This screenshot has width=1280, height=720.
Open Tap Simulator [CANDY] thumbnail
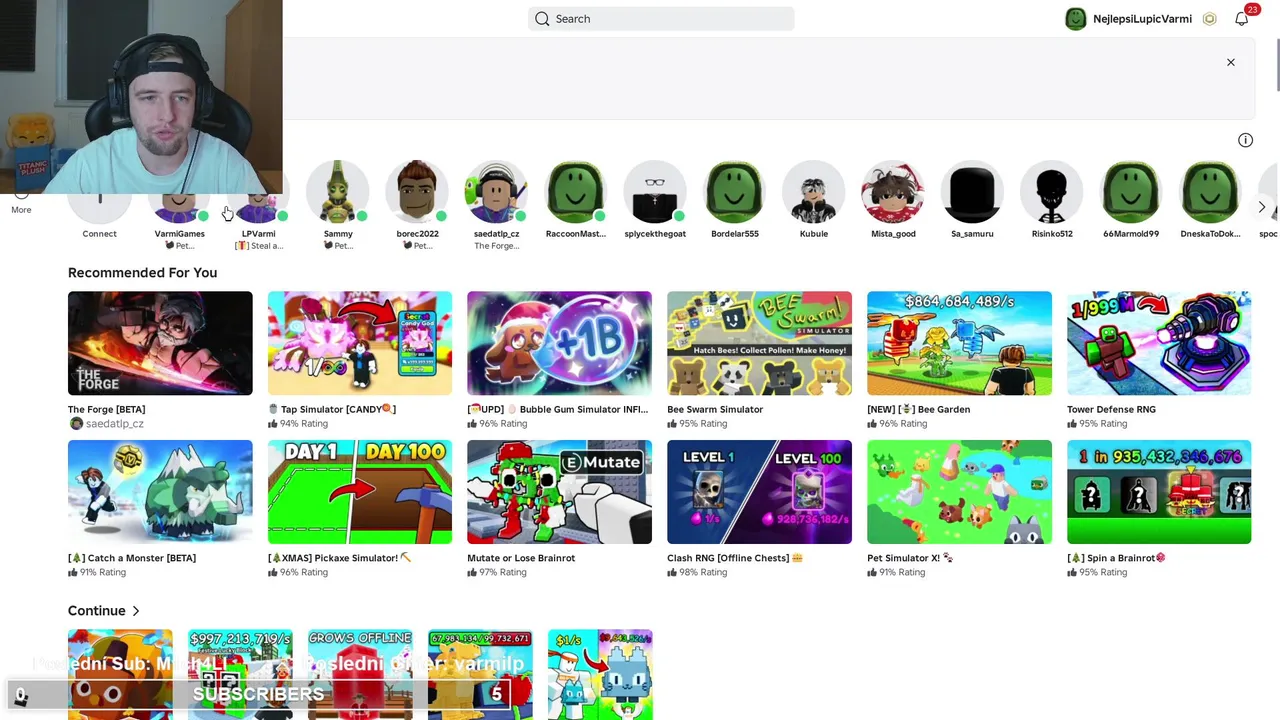(x=360, y=343)
